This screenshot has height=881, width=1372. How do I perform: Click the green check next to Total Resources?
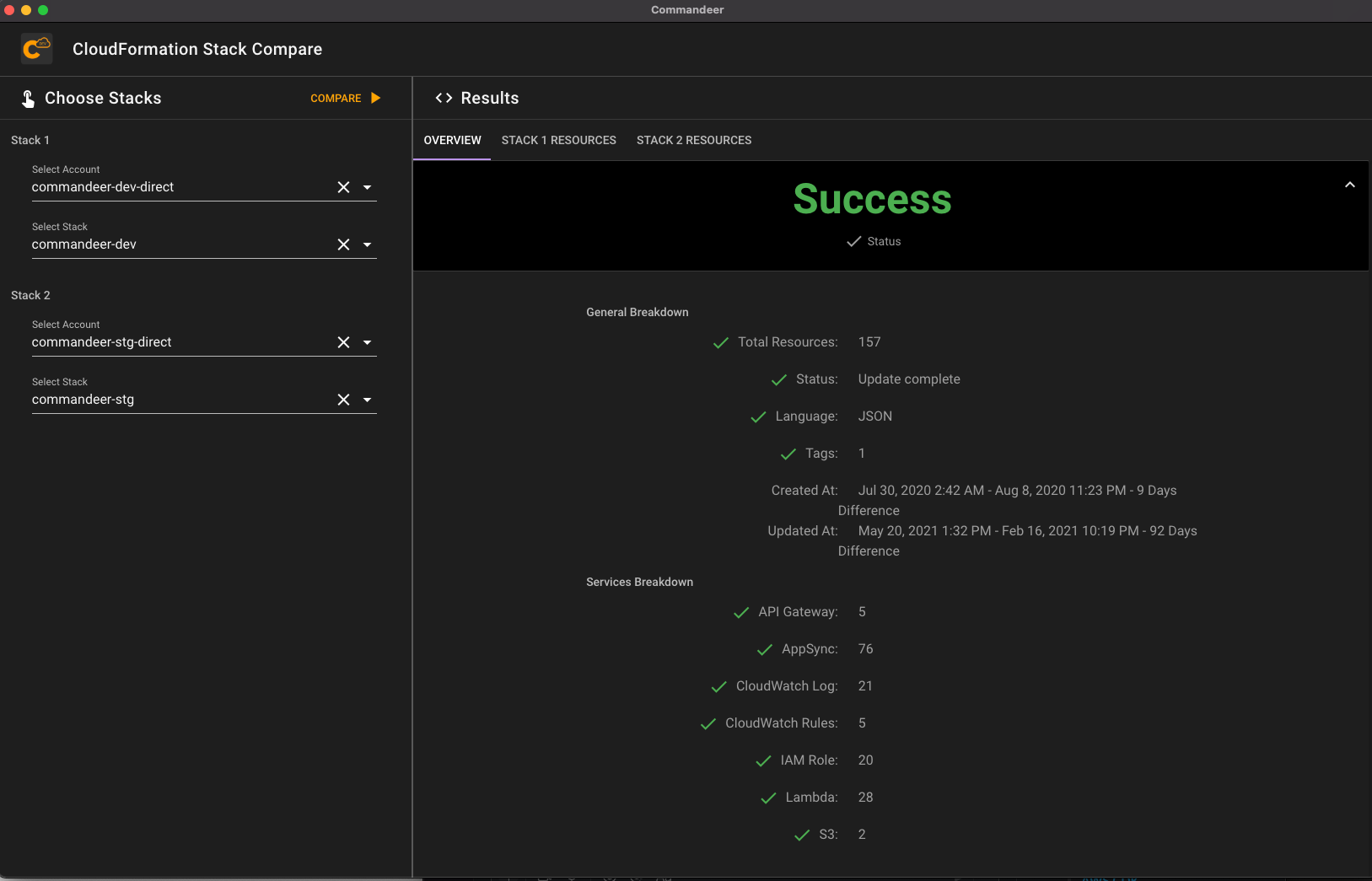(721, 342)
